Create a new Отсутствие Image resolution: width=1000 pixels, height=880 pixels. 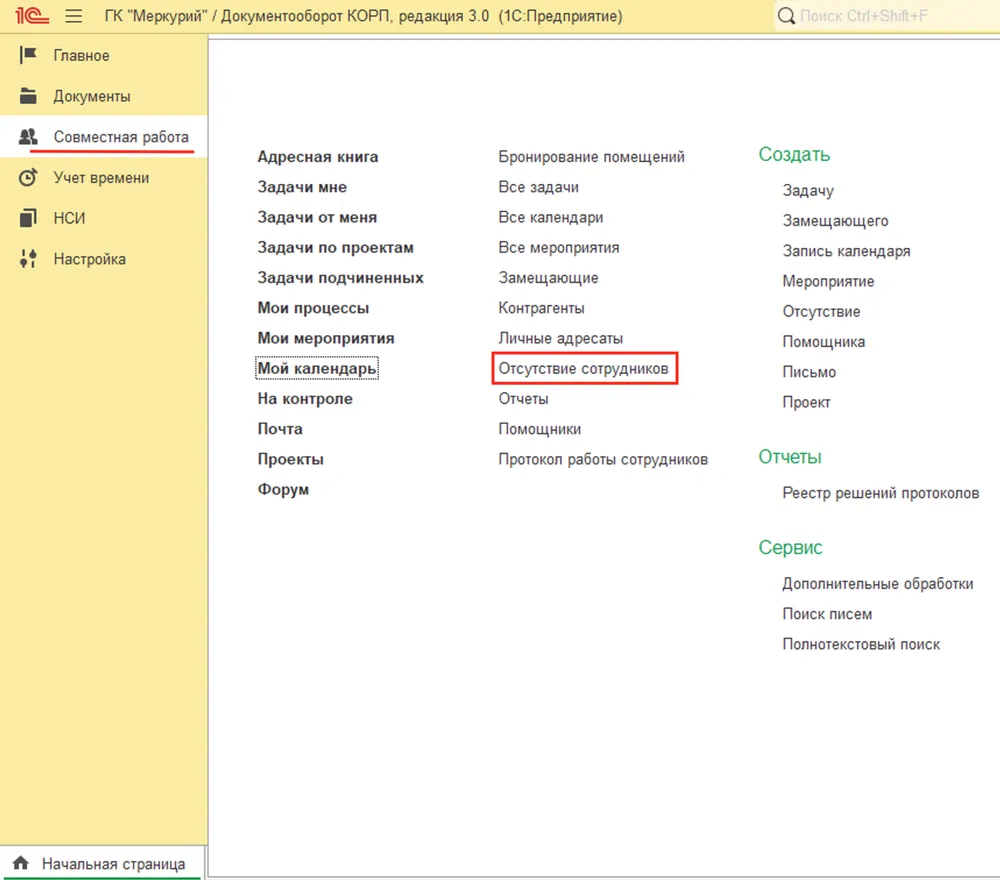[821, 312]
